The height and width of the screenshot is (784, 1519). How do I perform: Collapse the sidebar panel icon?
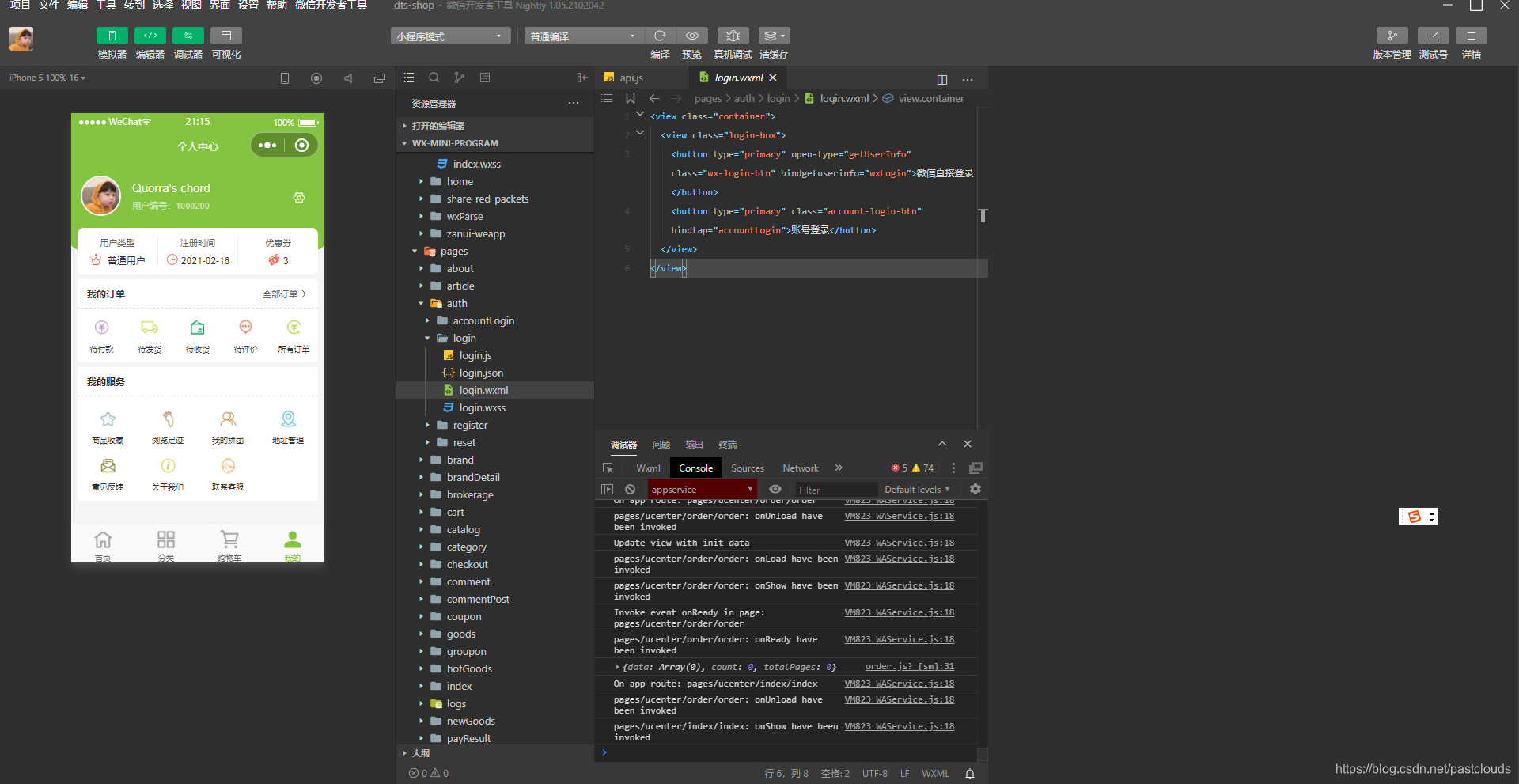pyautogui.click(x=582, y=78)
